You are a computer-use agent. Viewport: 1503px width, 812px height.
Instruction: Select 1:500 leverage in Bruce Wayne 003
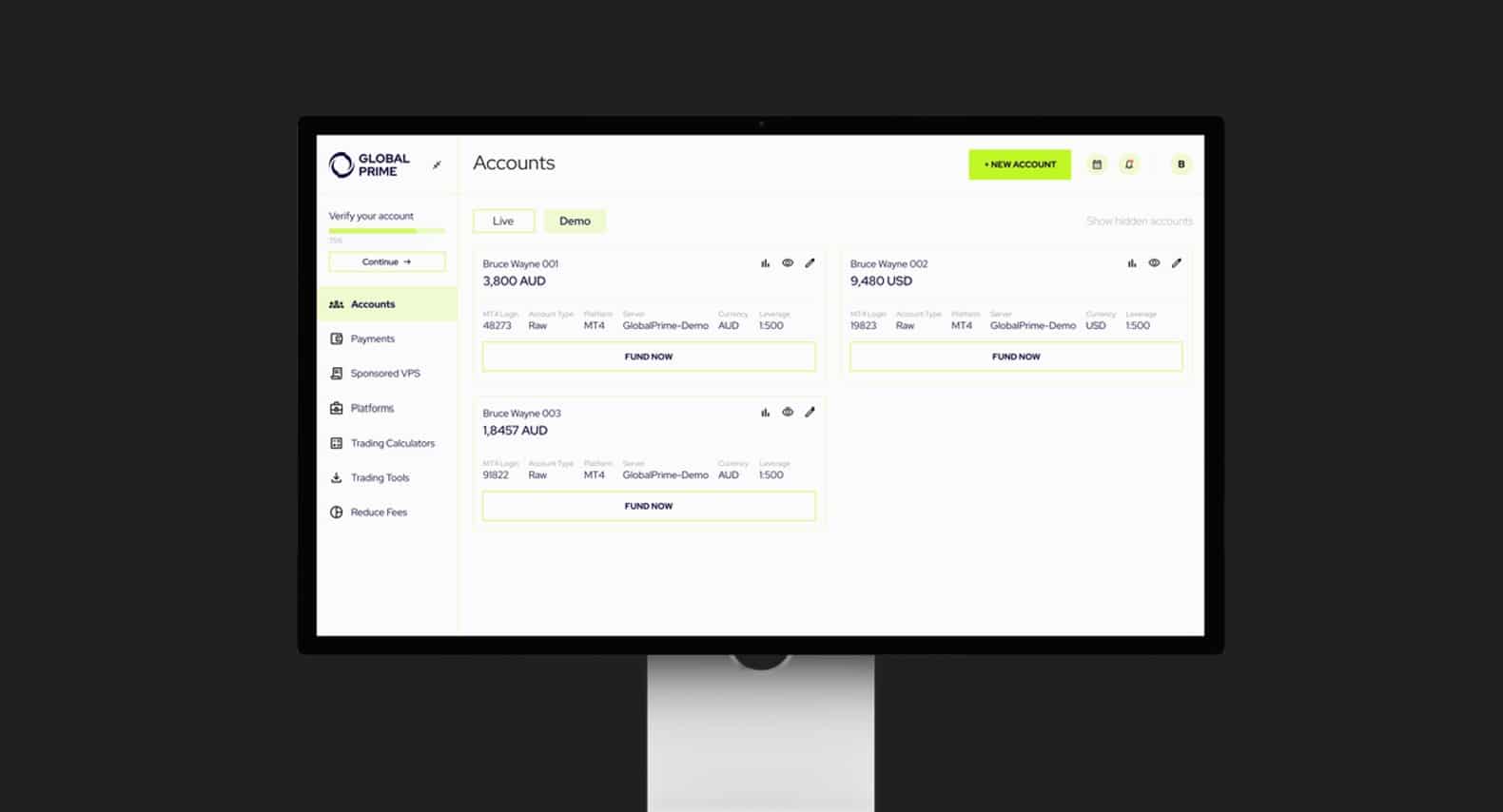pyautogui.click(x=771, y=475)
